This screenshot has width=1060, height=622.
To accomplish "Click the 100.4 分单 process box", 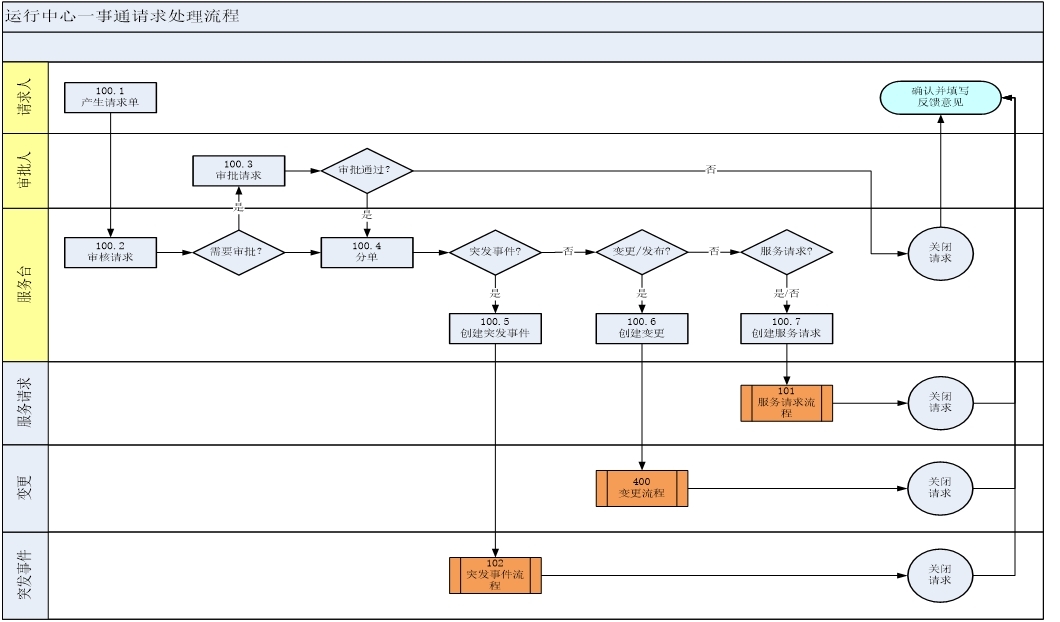I will pyautogui.click(x=366, y=252).
